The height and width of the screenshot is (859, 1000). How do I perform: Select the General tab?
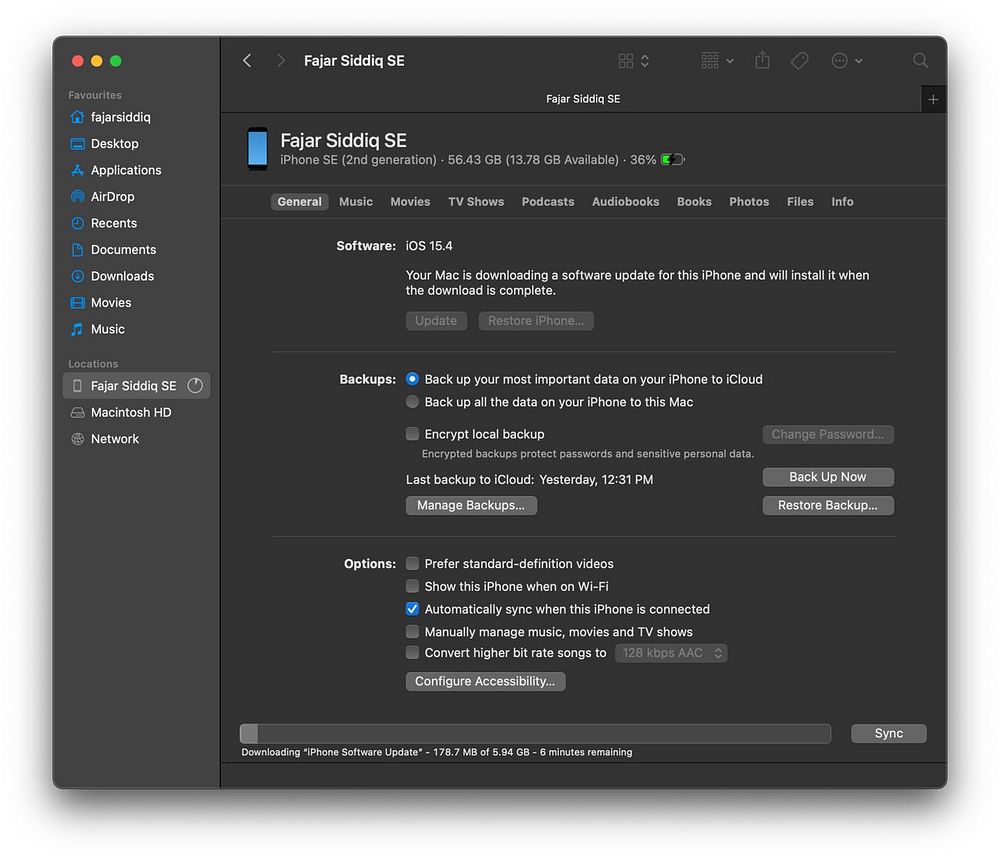pyautogui.click(x=299, y=202)
